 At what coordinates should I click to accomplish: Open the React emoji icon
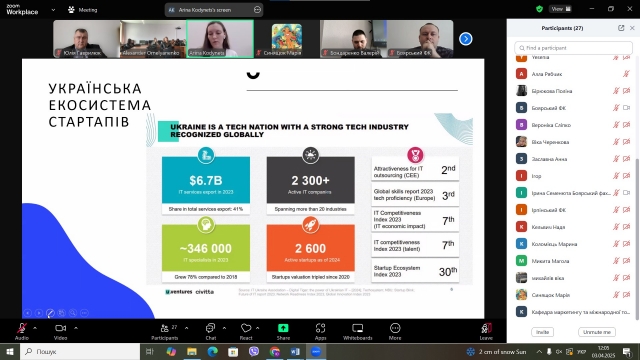tap(246, 328)
